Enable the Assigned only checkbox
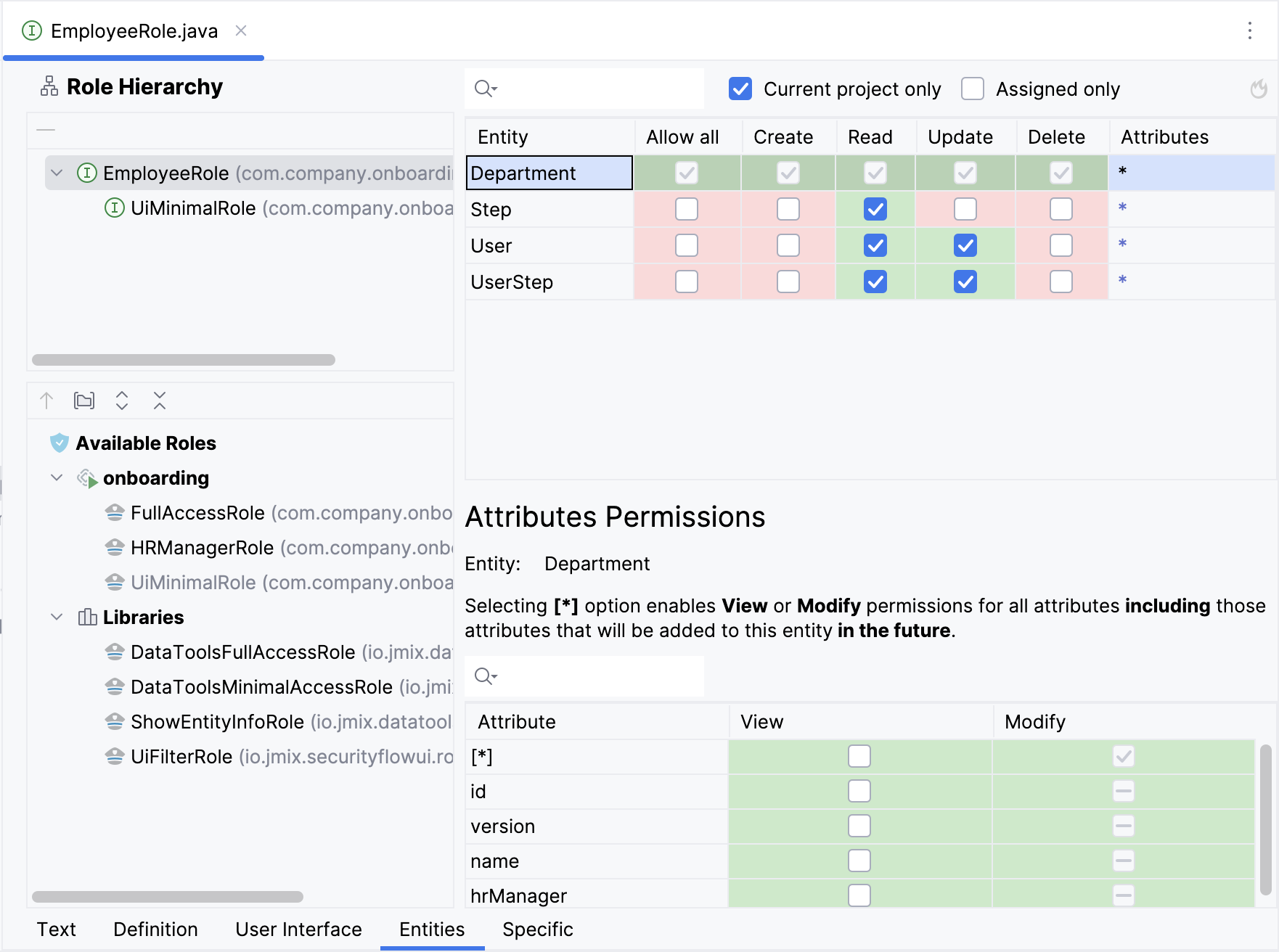Viewport: 1279px width, 952px height. (x=972, y=89)
